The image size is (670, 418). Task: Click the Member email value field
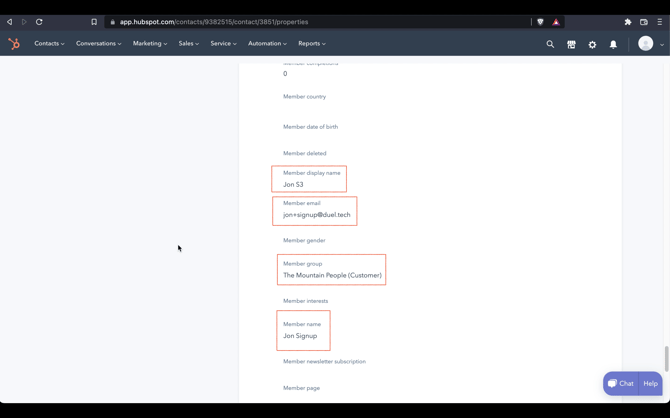[x=316, y=215]
